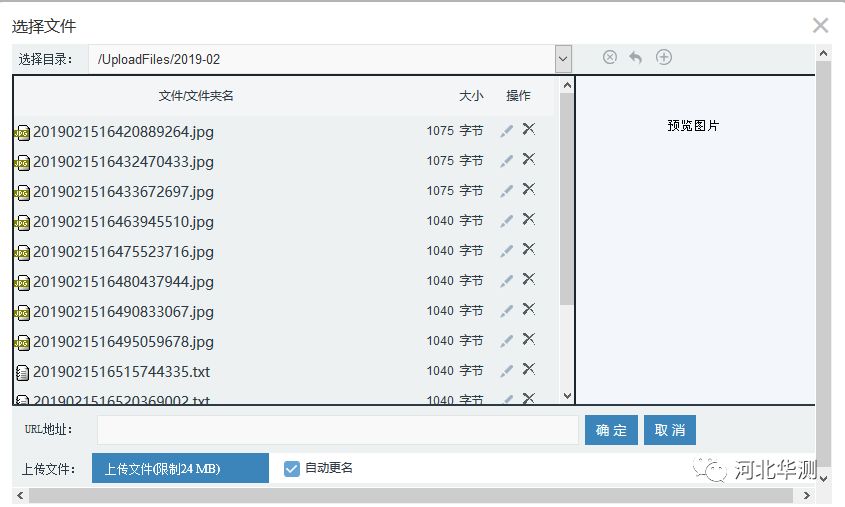Click the 操作 column header
The image size is (845, 507).
point(518,96)
